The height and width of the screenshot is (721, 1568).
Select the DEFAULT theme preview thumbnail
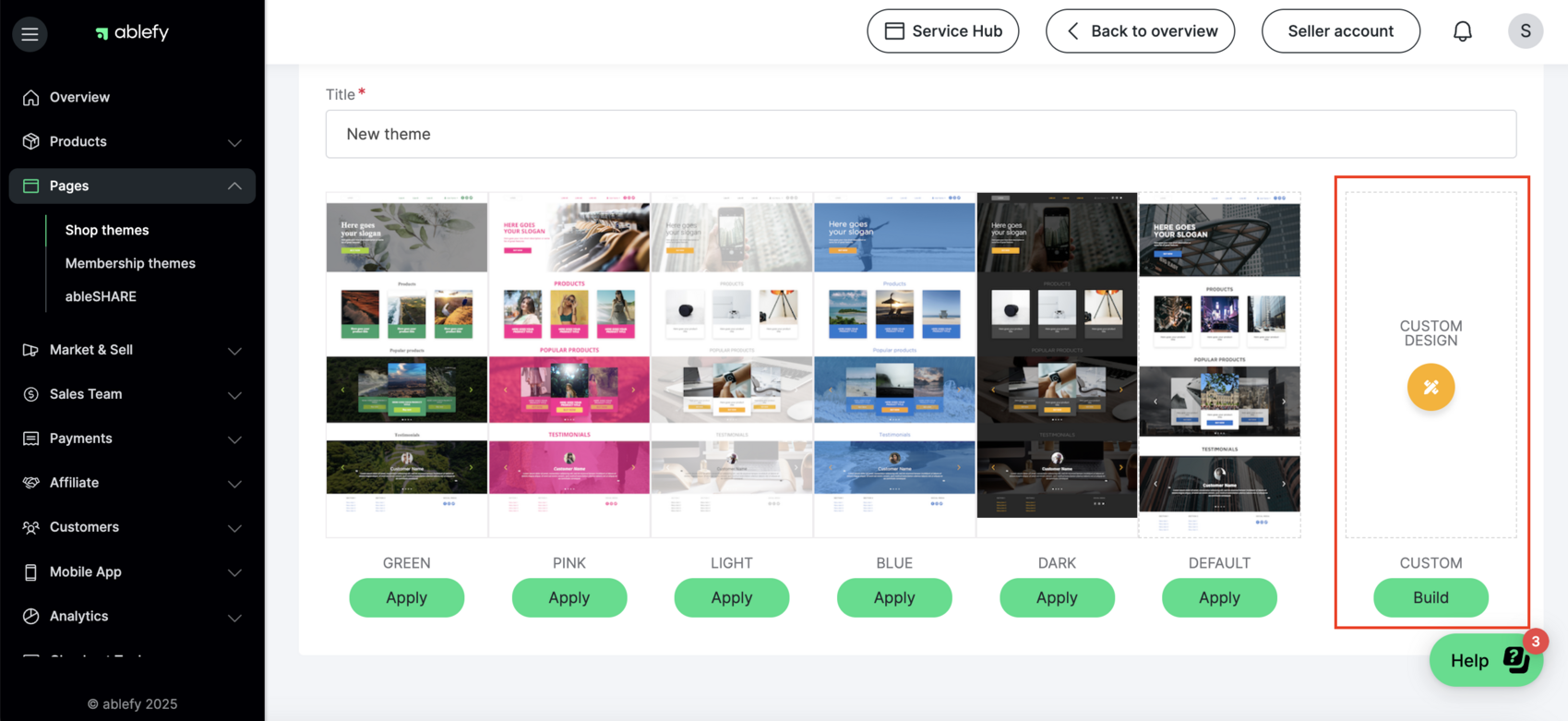(1219, 365)
